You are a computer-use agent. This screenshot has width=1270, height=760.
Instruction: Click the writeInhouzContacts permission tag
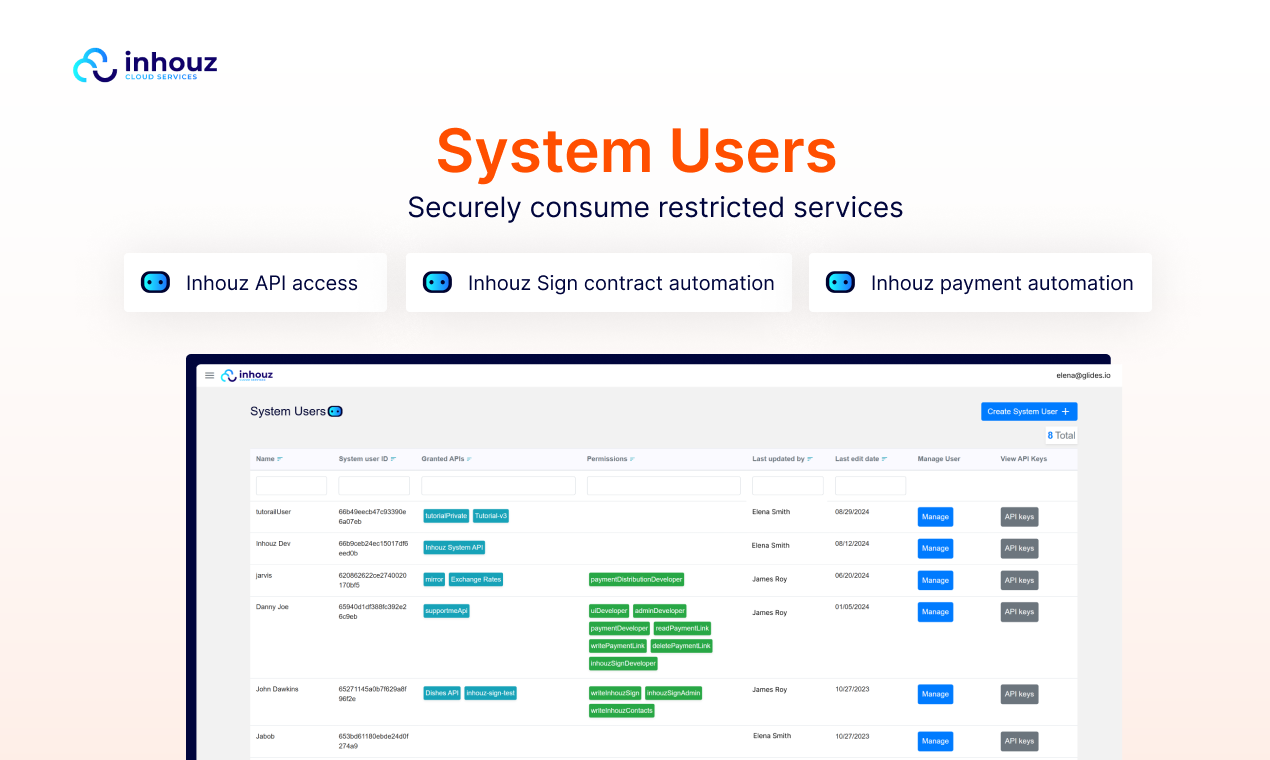coord(622,711)
